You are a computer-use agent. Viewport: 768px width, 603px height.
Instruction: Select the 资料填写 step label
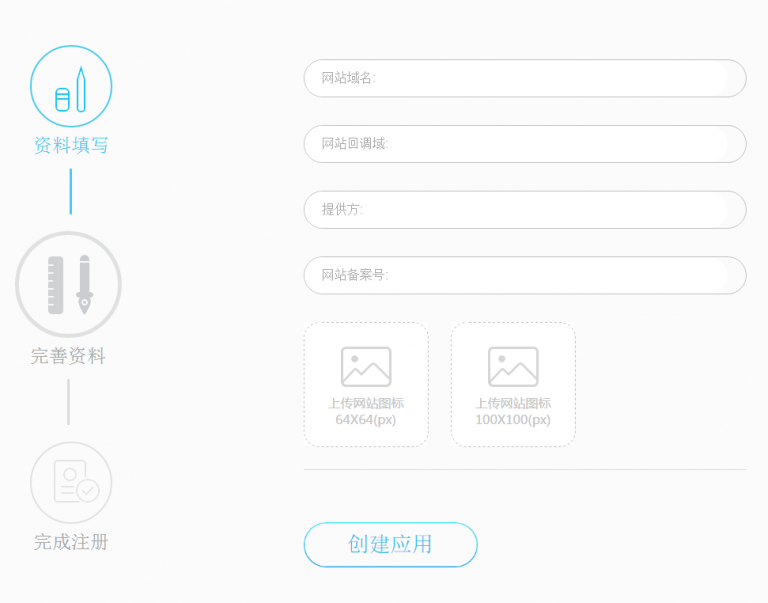(71, 145)
